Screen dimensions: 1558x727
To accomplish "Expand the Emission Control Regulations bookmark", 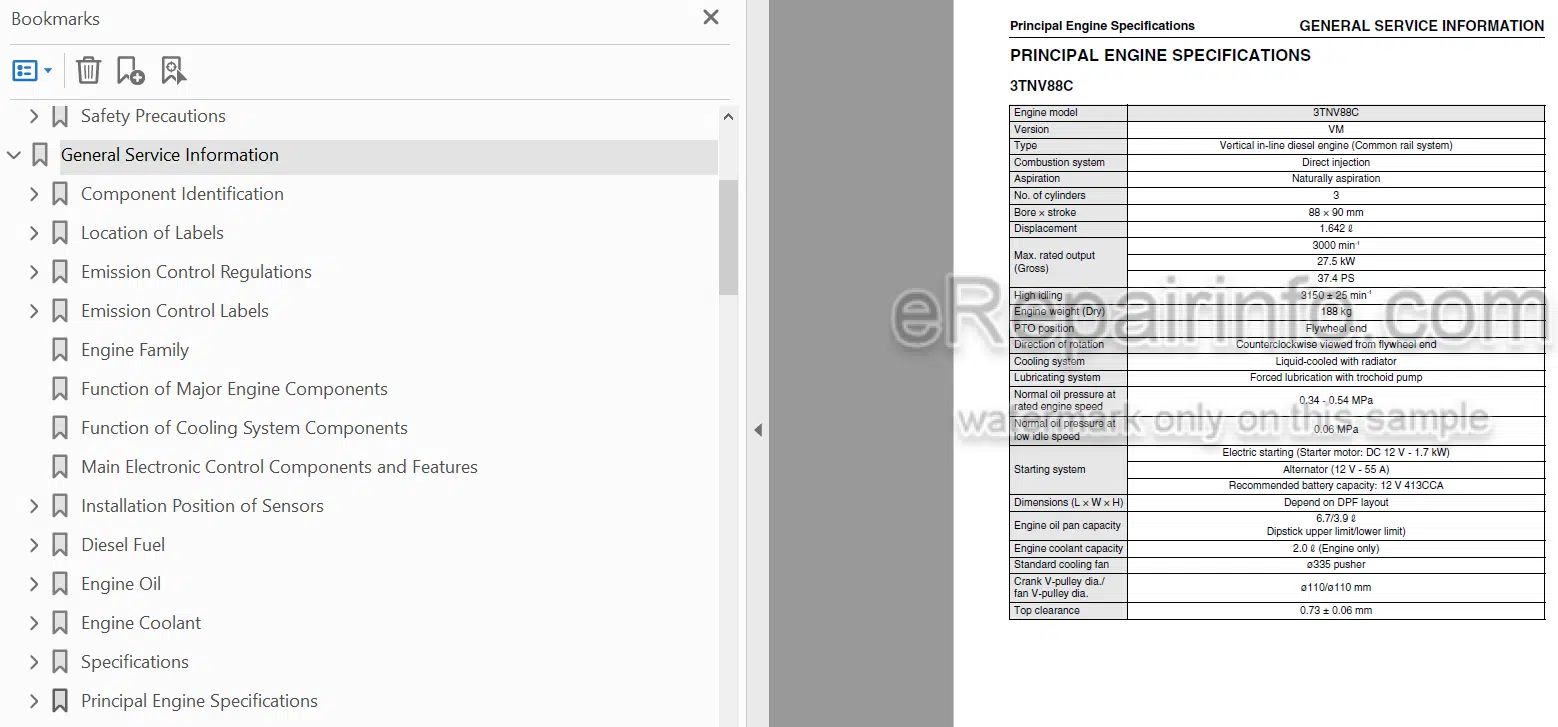I will click(34, 272).
